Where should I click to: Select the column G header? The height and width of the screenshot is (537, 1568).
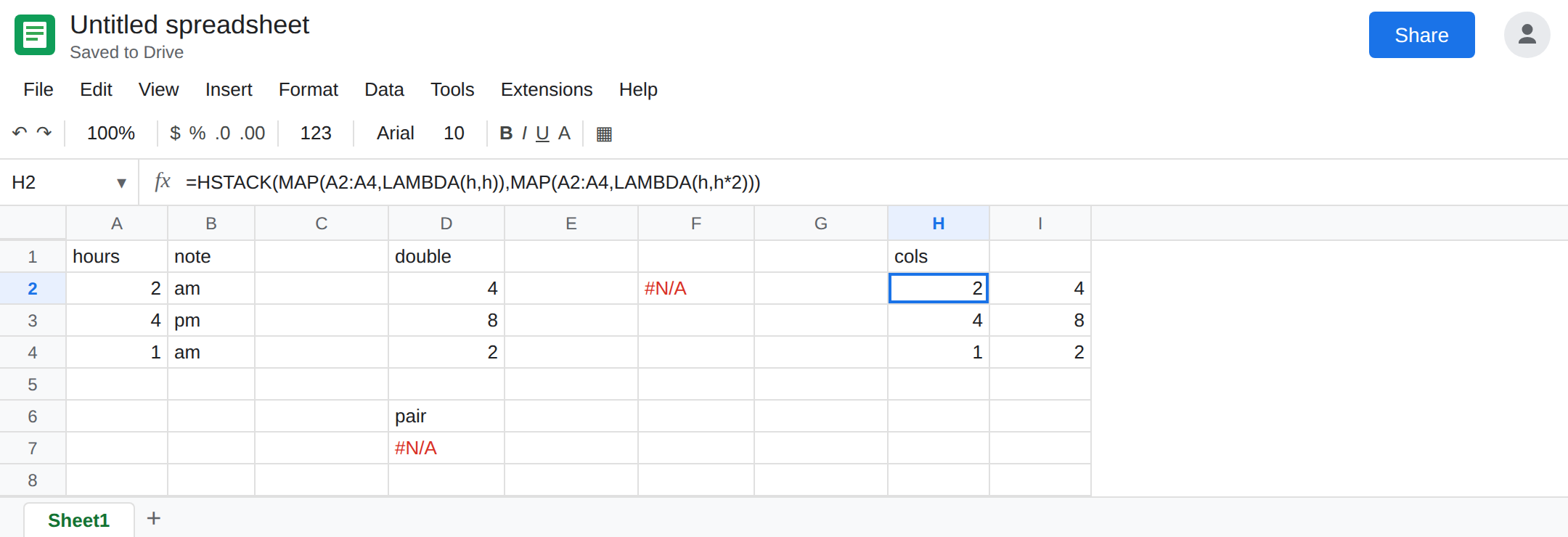click(821, 224)
